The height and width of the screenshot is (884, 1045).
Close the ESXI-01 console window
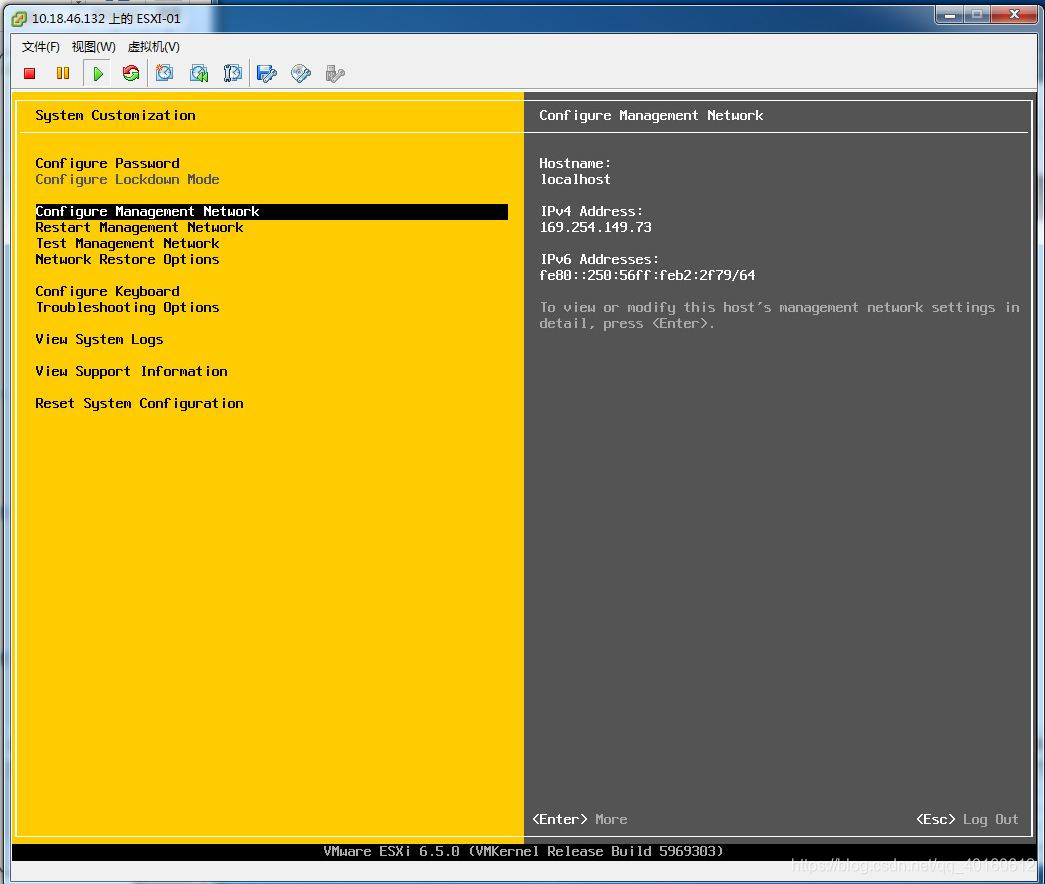pyautogui.click(x=1014, y=14)
